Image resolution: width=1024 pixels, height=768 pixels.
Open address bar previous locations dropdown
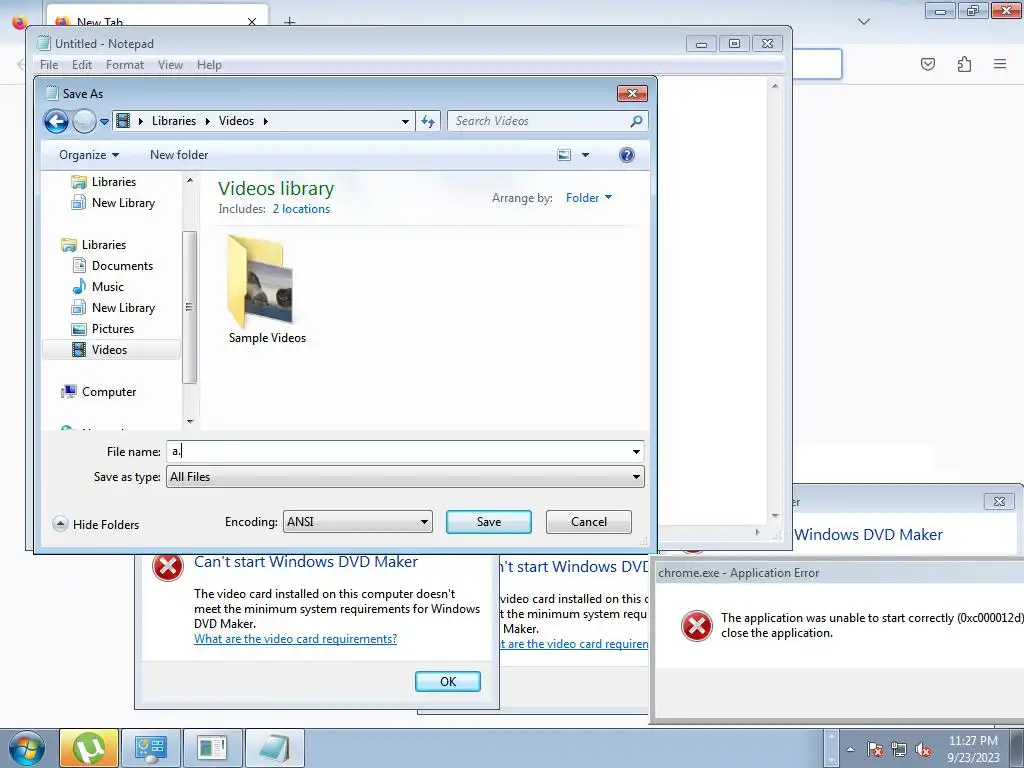405,121
